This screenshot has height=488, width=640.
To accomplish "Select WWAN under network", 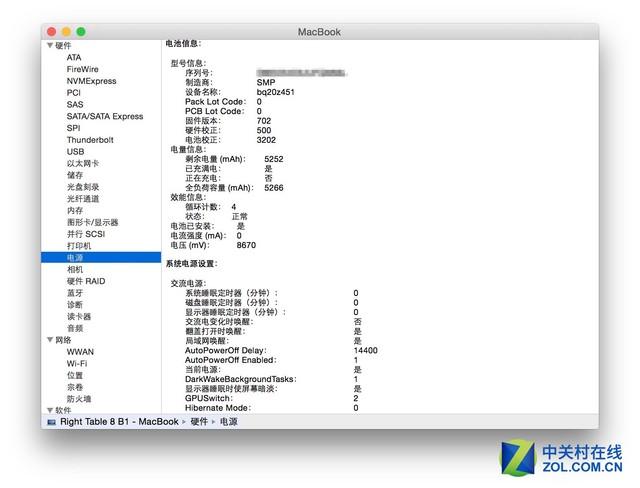I will (x=80, y=352).
